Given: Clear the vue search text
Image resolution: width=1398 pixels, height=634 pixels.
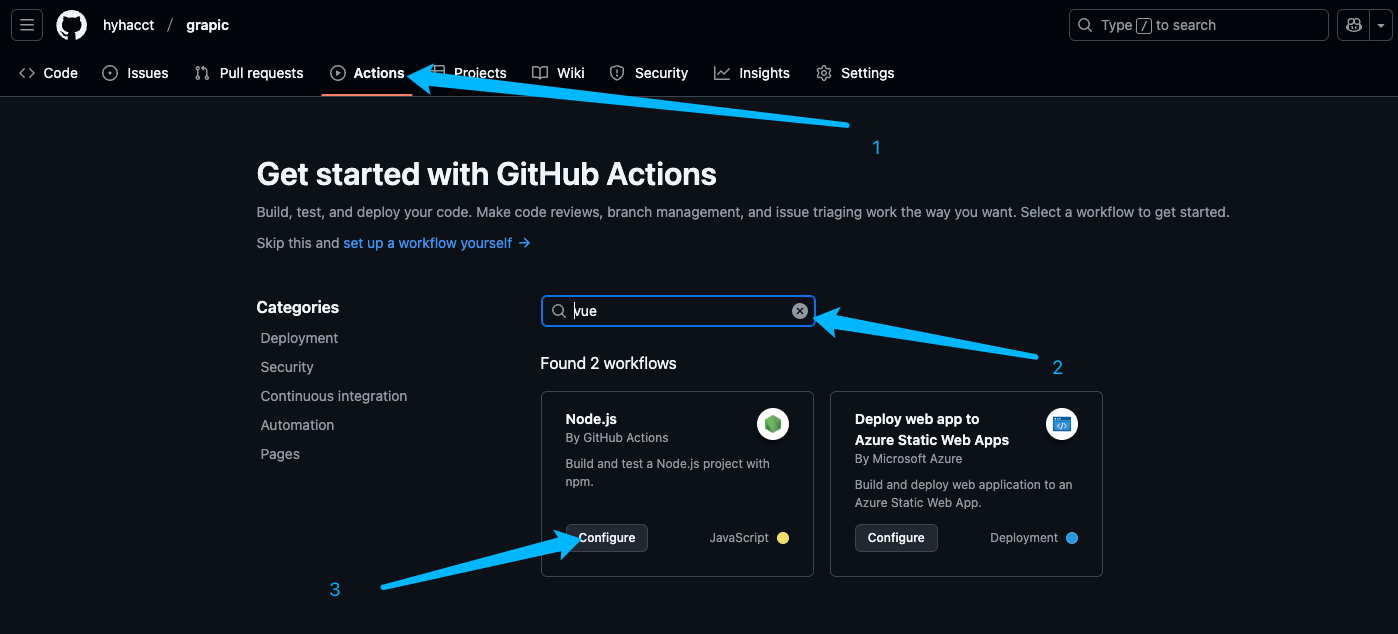Looking at the screenshot, I should [x=800, y=311].
